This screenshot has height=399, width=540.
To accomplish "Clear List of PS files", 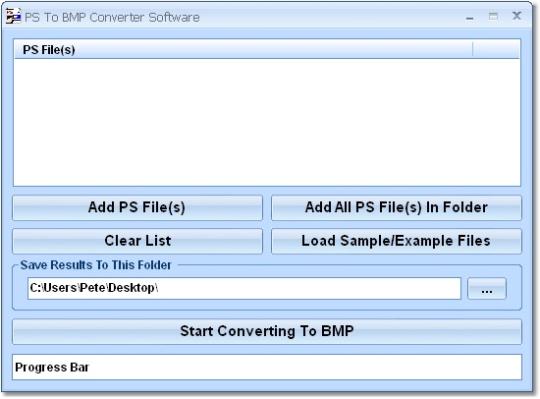I will tap(137, 241).
